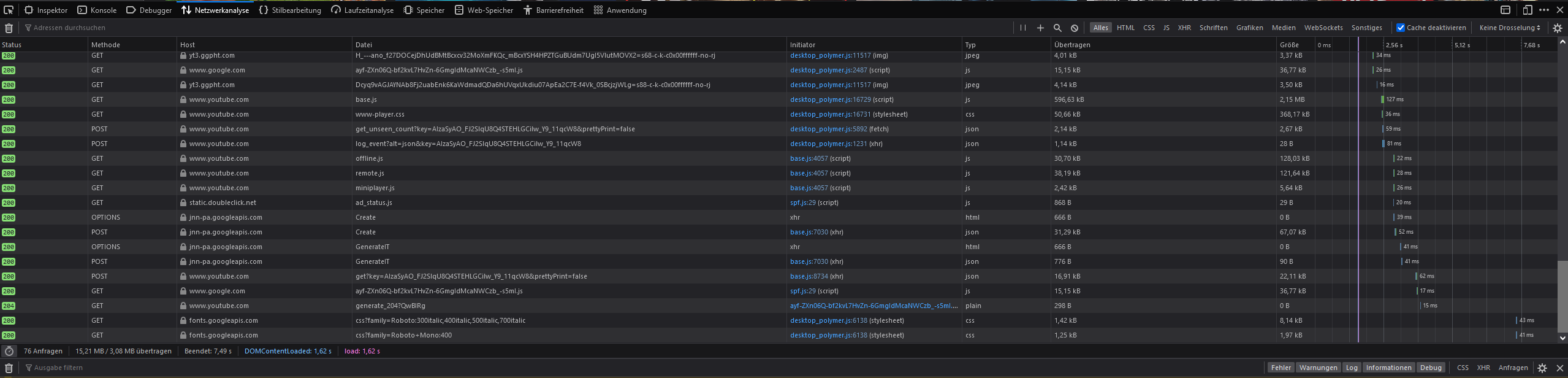Toggle the Grafiken filter
Screen dimensions: 1568x378
point(1249,28)
